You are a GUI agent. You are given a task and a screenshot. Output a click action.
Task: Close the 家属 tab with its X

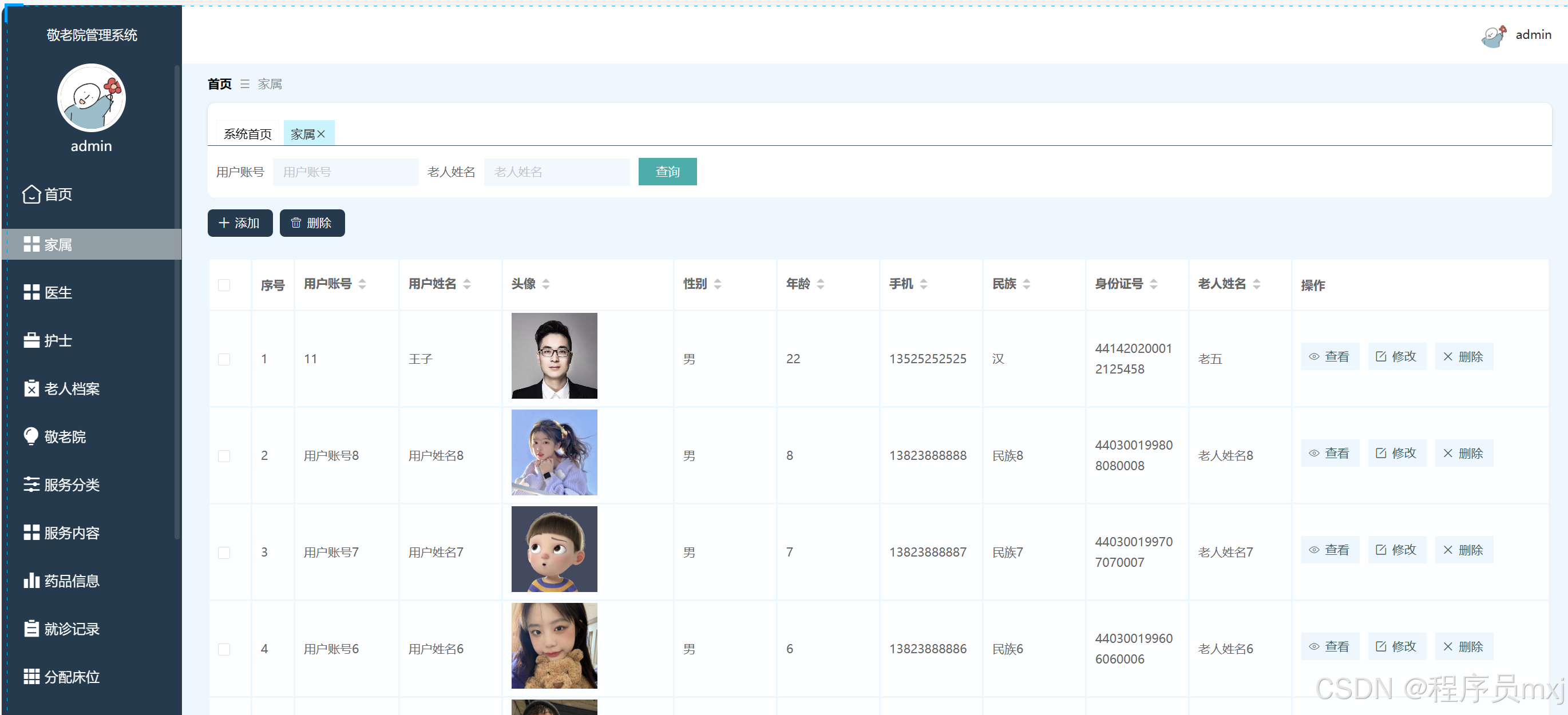(x=322, y=134)
